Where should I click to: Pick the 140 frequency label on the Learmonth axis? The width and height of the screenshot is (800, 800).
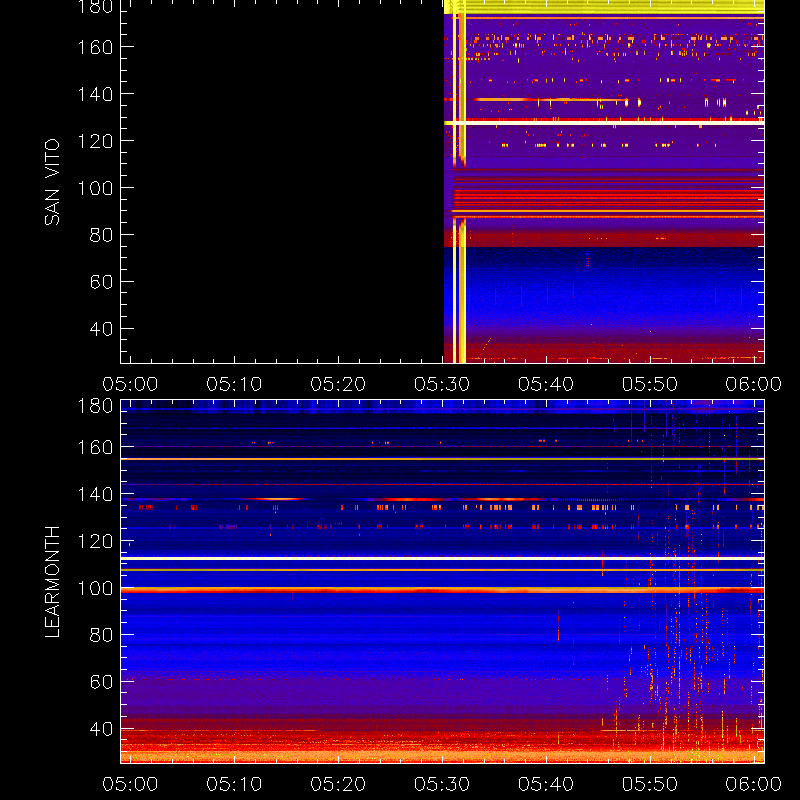tap(95, 494)
